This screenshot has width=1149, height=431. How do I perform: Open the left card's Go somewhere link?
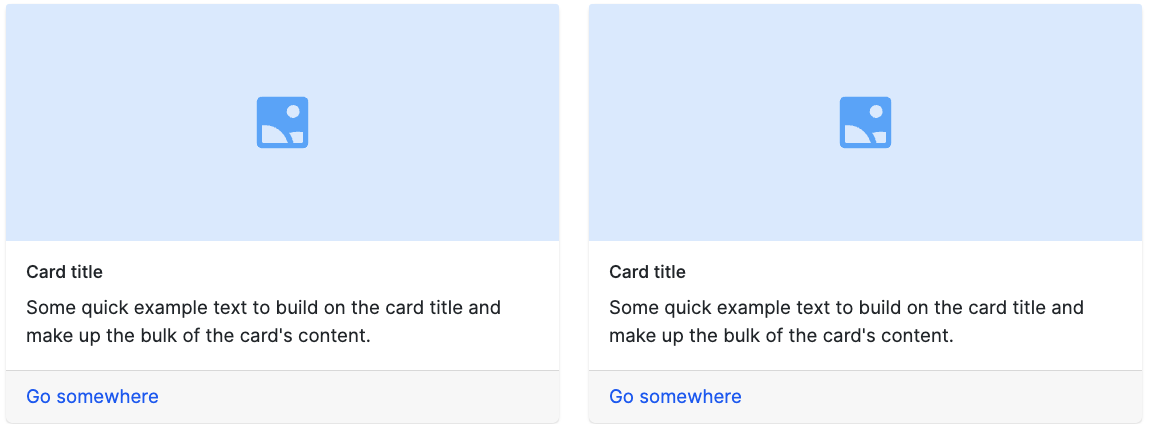tap(92, 397)
